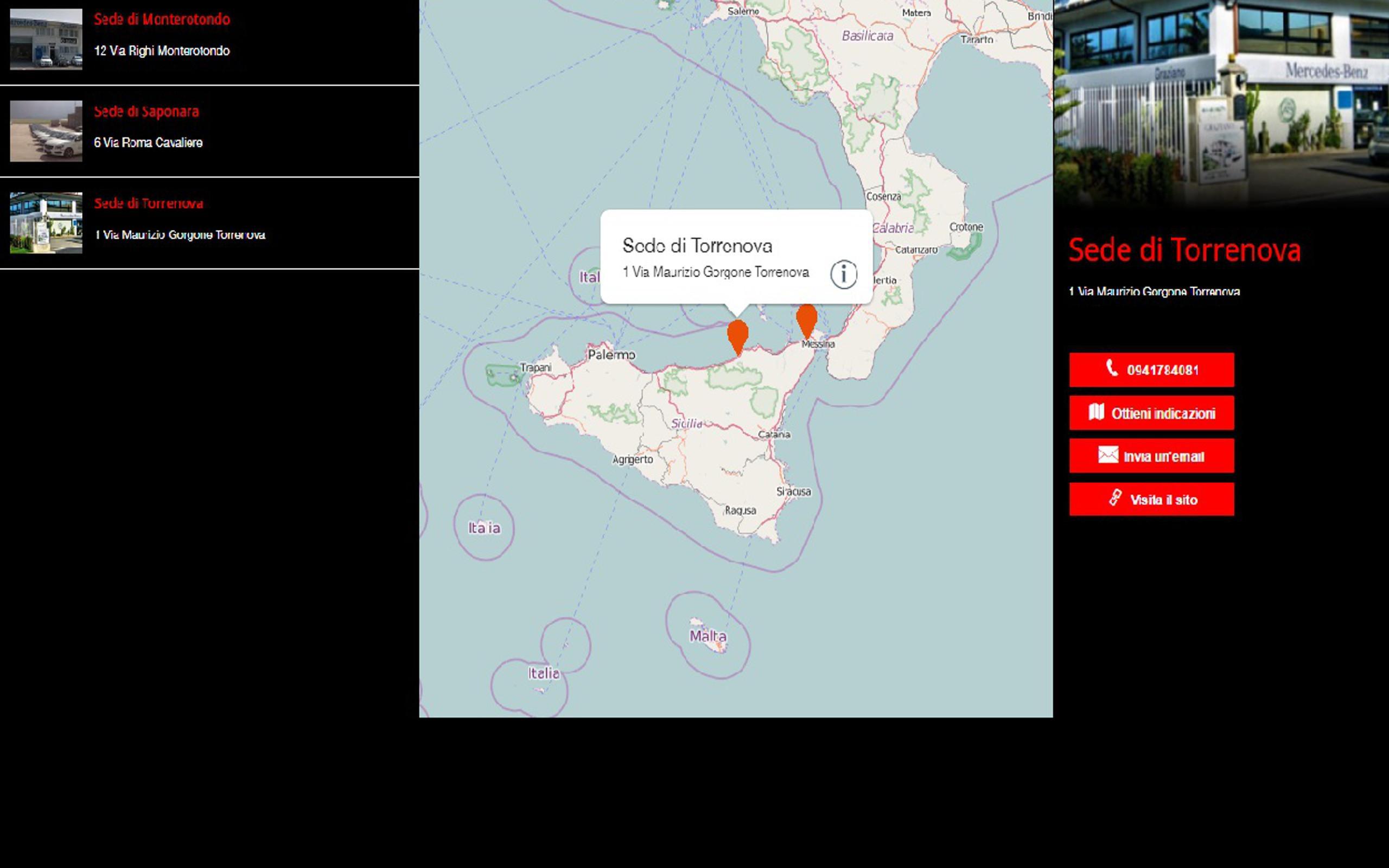
Task: Open Visita il sito button
Action: (1151, 499)
